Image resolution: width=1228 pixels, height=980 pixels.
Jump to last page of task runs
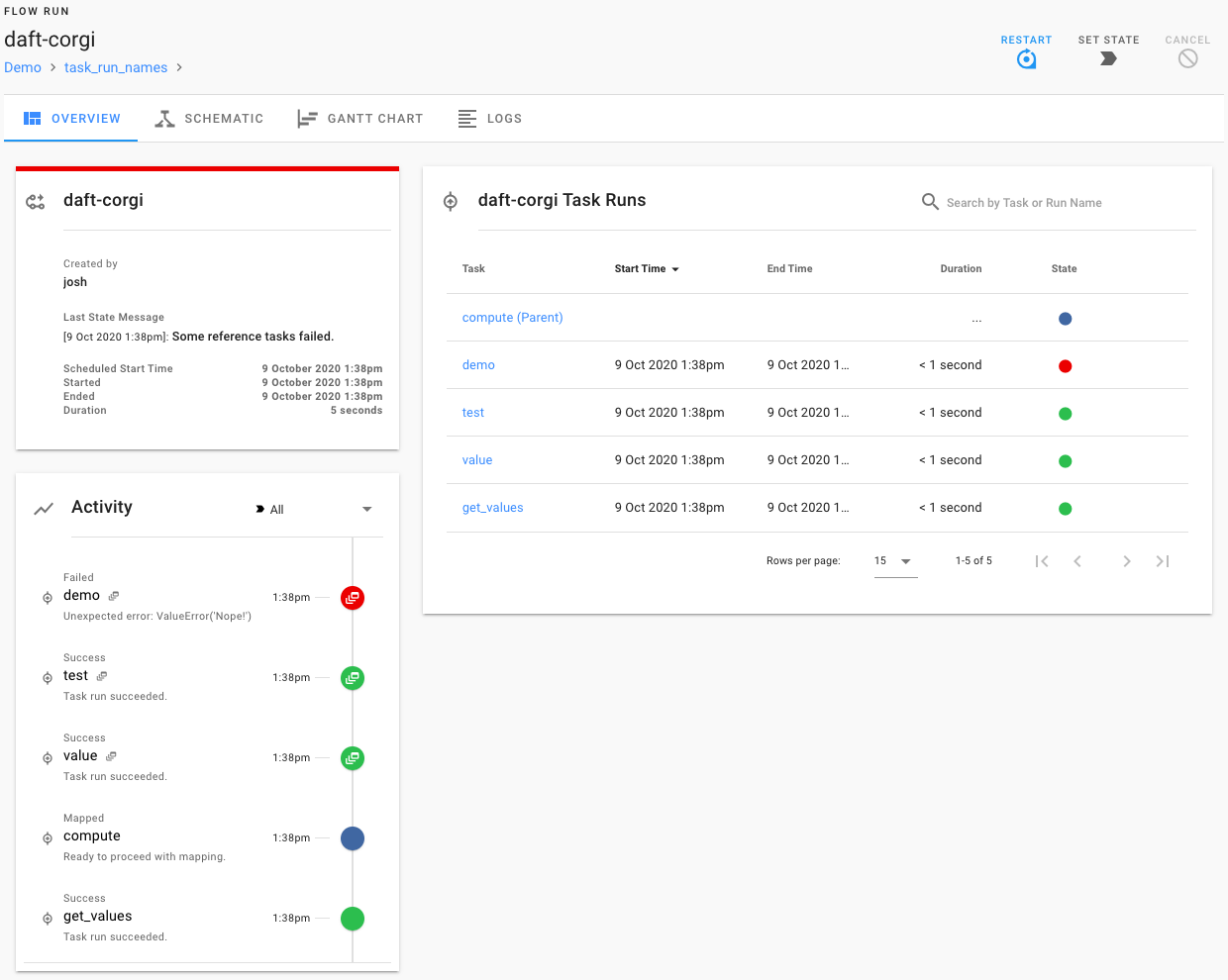click(1163, 561)
